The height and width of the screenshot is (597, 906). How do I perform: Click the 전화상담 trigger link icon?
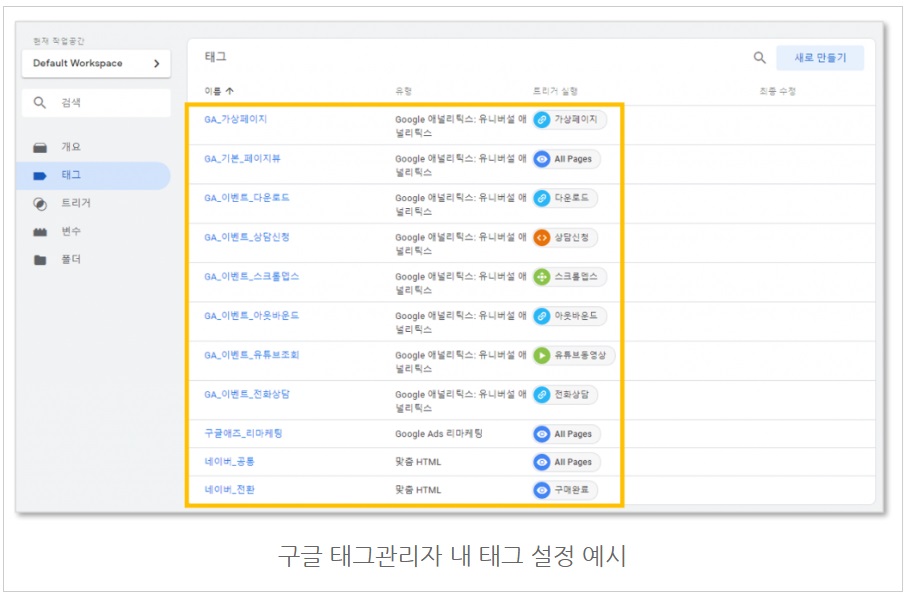[x=541, y=395]
